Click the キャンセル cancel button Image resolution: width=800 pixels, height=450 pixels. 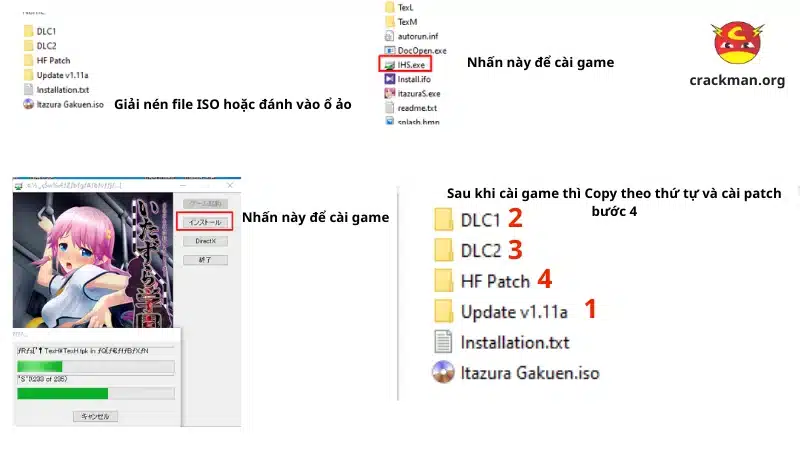click(95, 416)
